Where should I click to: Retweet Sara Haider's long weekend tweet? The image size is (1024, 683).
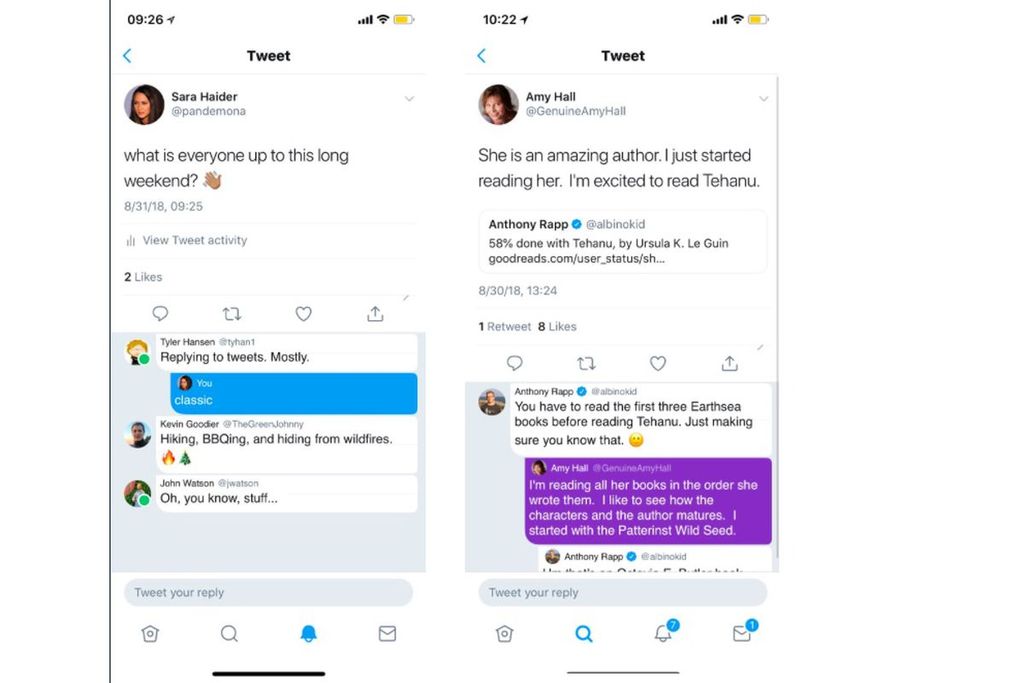tap(231, 314)
